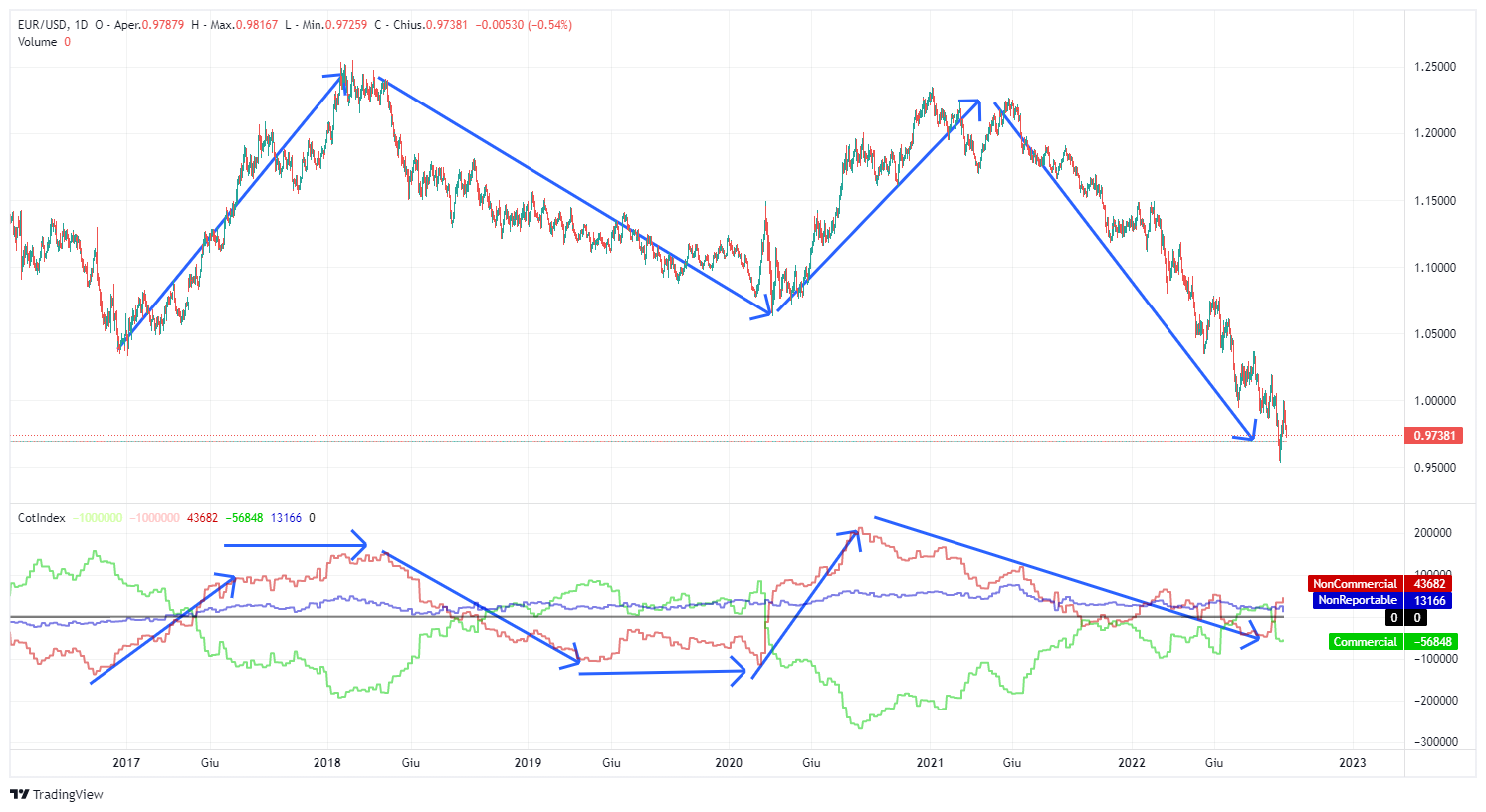This screenshot has width=1486, height=812.
Task: Click the 1.00000 price axis label
Action: (x=1435, y=401)
